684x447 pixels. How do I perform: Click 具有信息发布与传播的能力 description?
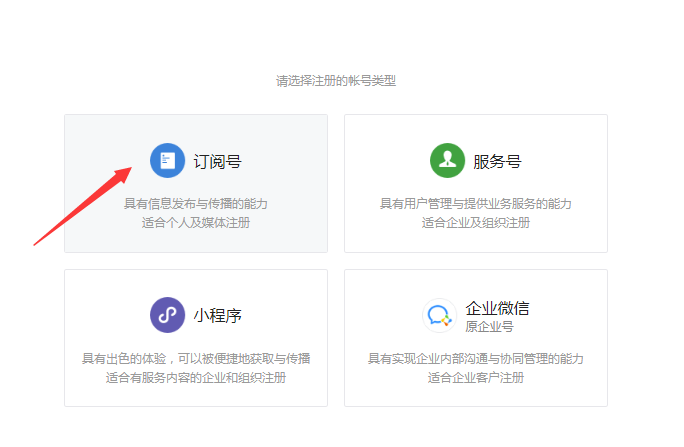click(x=196, y=204)
